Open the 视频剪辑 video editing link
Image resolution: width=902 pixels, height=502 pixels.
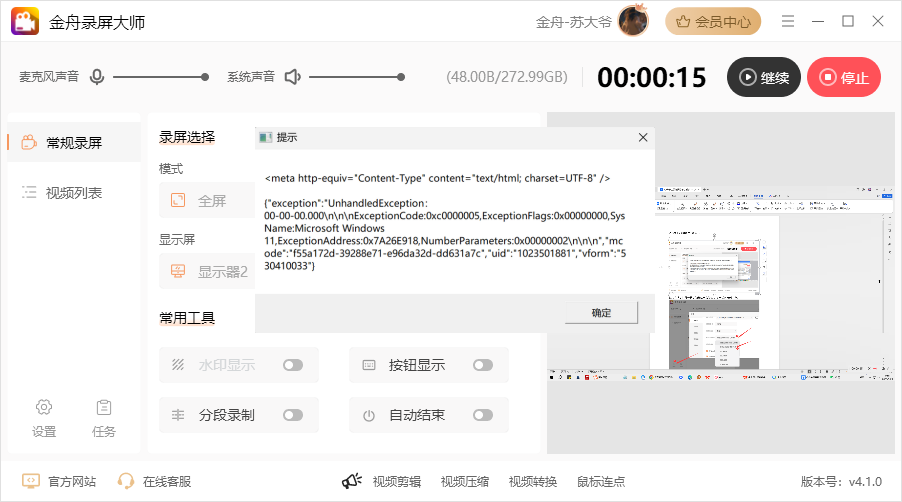(x=396, y=481)
